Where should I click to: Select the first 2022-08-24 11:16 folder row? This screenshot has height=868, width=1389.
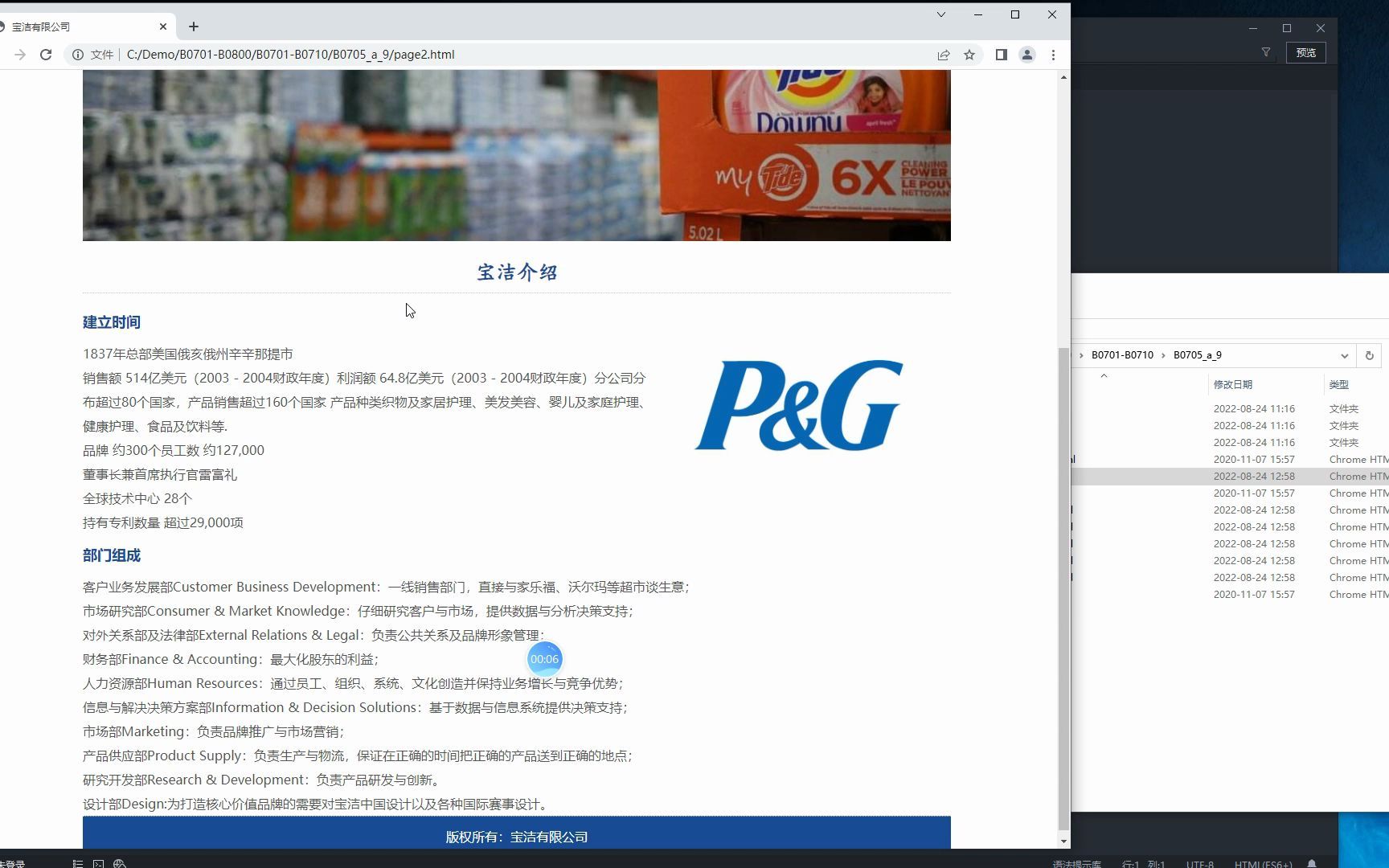point(1230,409)
